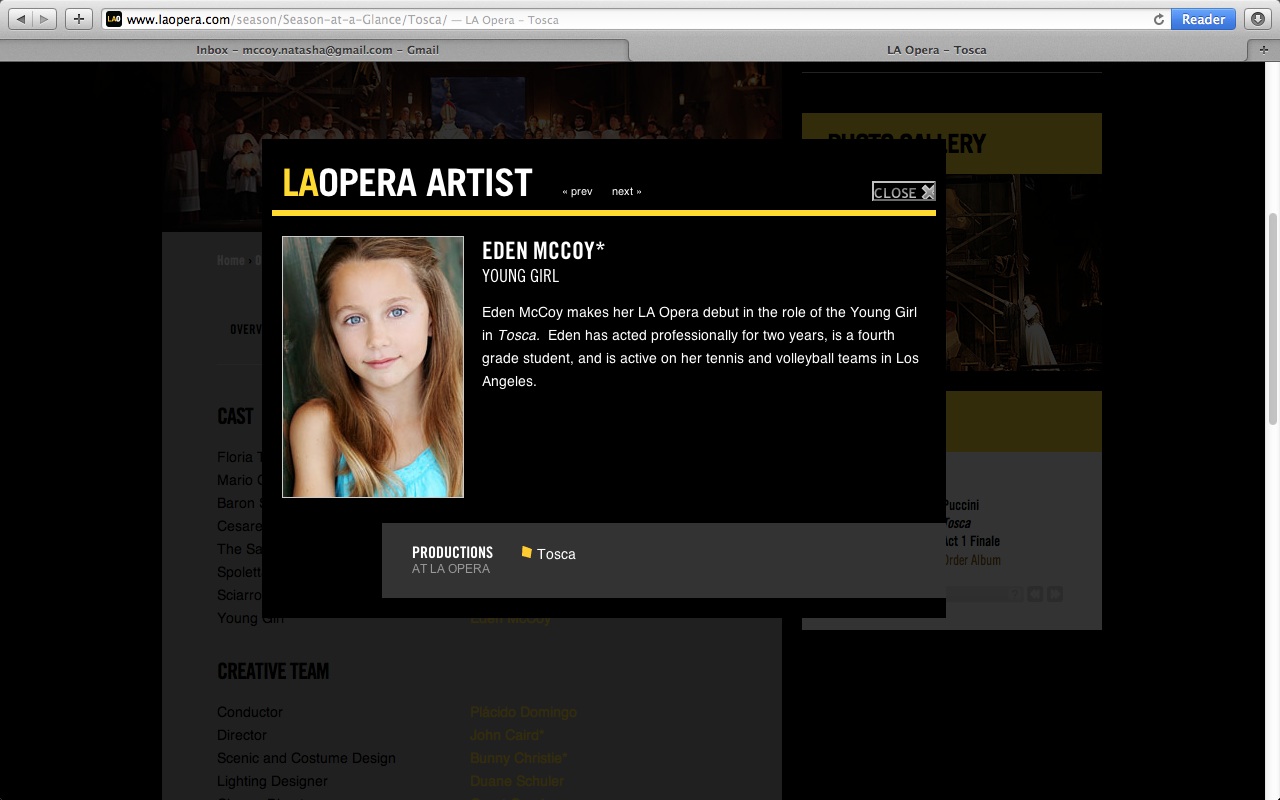Click the page's vertical scrollbar

tap(1273, 320)
